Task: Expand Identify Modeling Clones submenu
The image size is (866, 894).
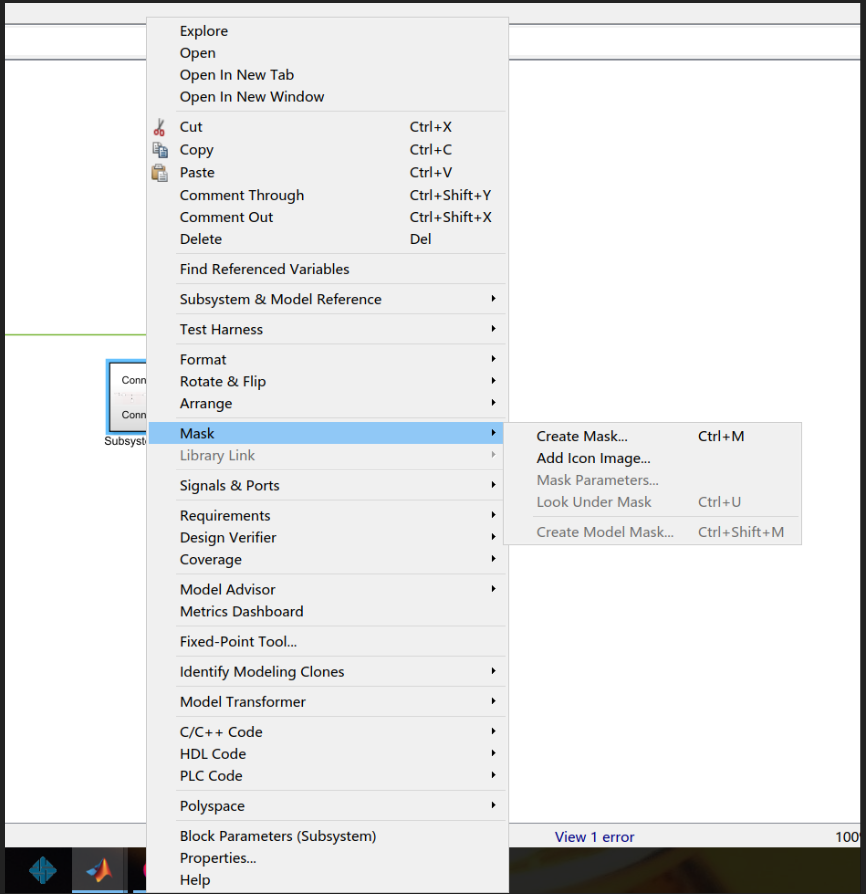Action: click(327, 672)
